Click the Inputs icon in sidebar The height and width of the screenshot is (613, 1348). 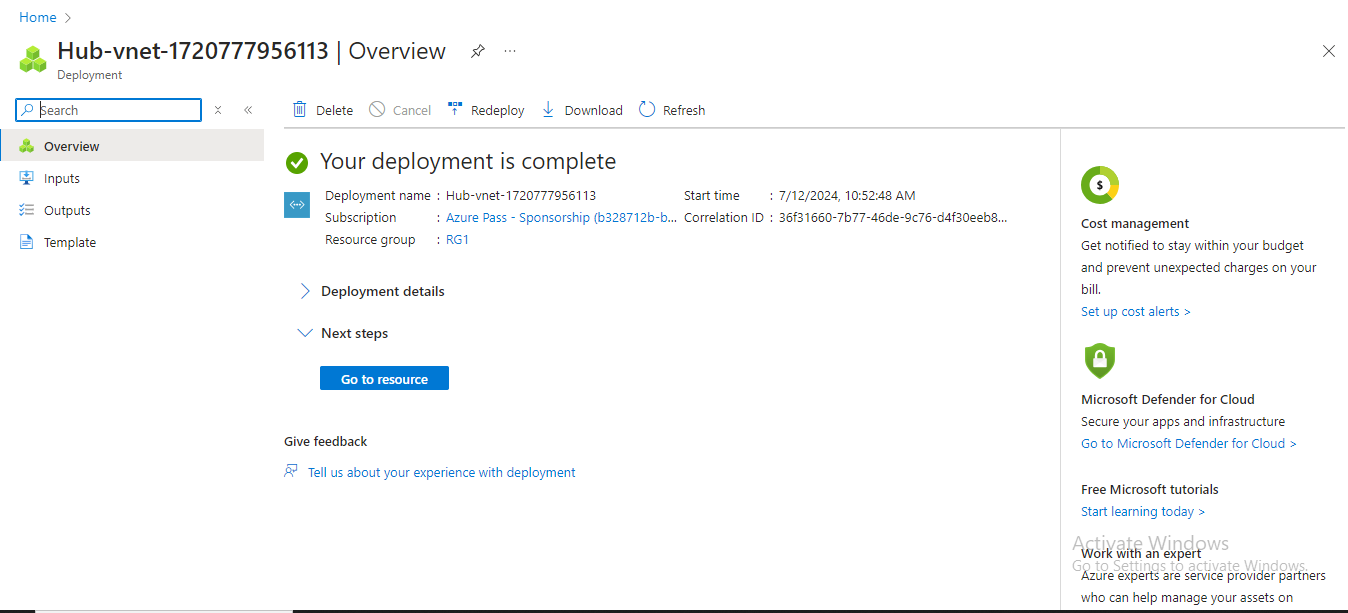(x=27, y=178)
